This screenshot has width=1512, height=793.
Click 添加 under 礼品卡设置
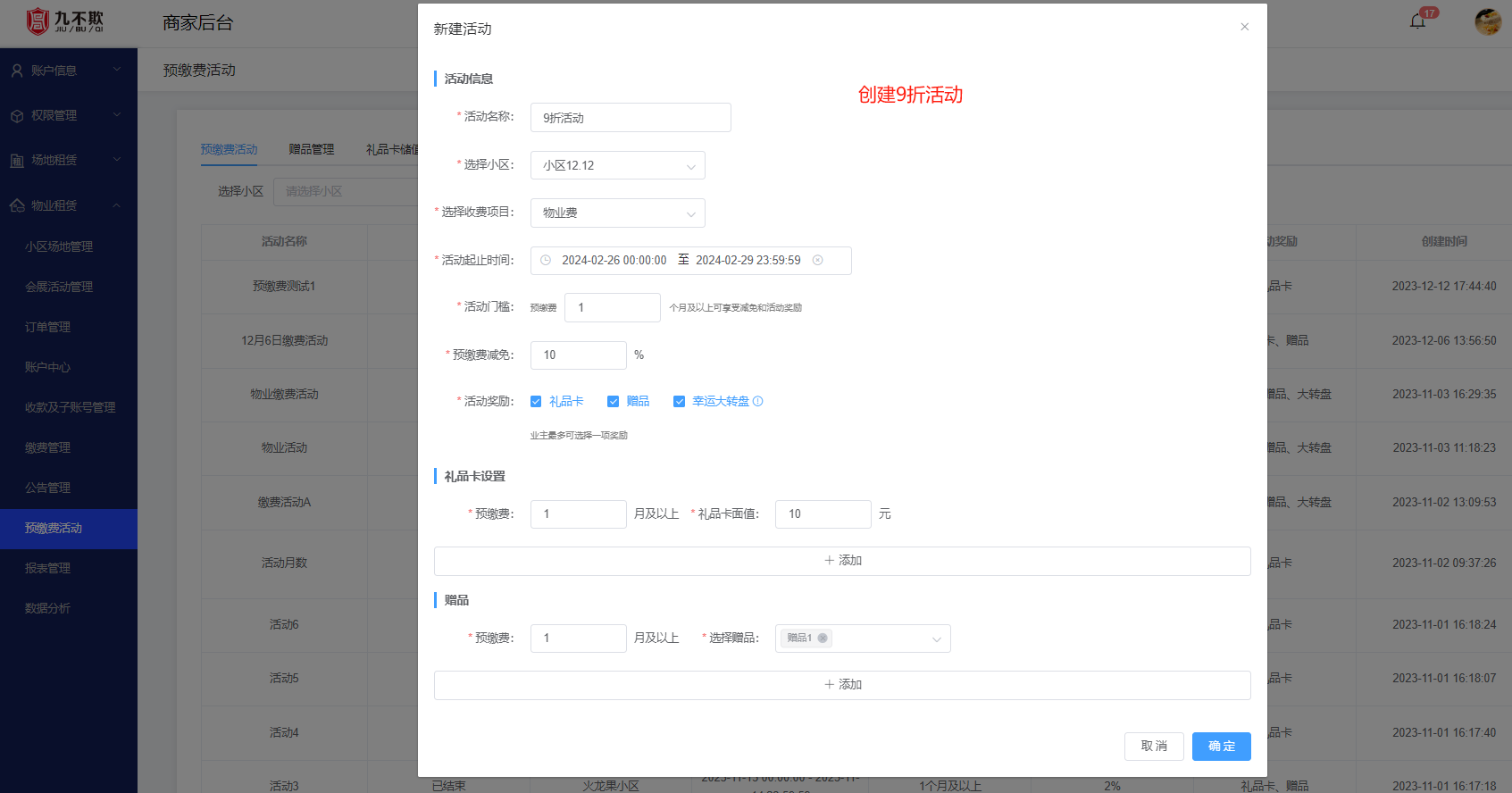pyautogui.click(x=842, y=561)
